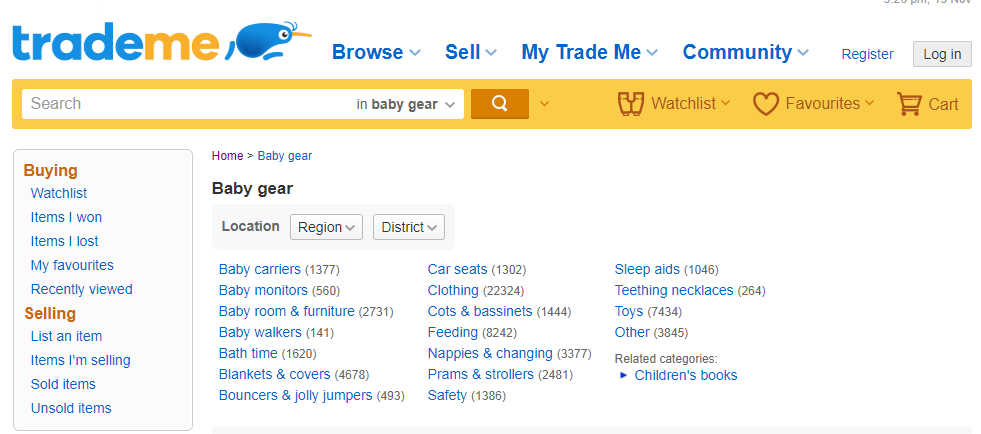The height and width of the screenshot is (434, 981).
Task: Open the My Trade Me menu
Action: [x=589, y=53]
